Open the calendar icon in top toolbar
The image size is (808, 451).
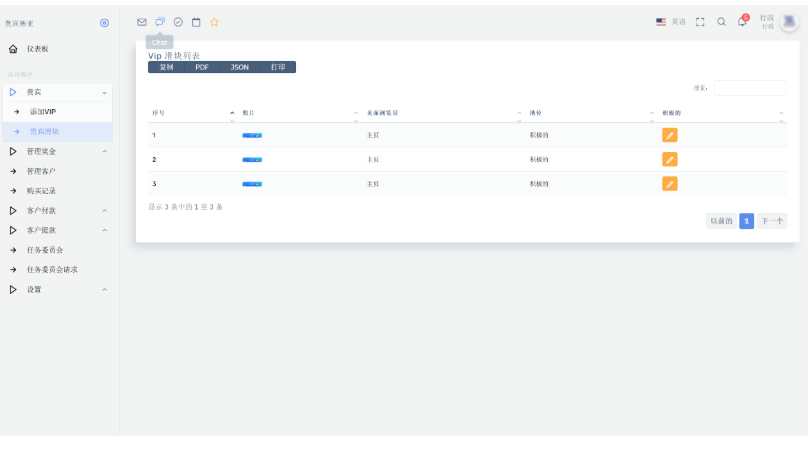point(196,22)
